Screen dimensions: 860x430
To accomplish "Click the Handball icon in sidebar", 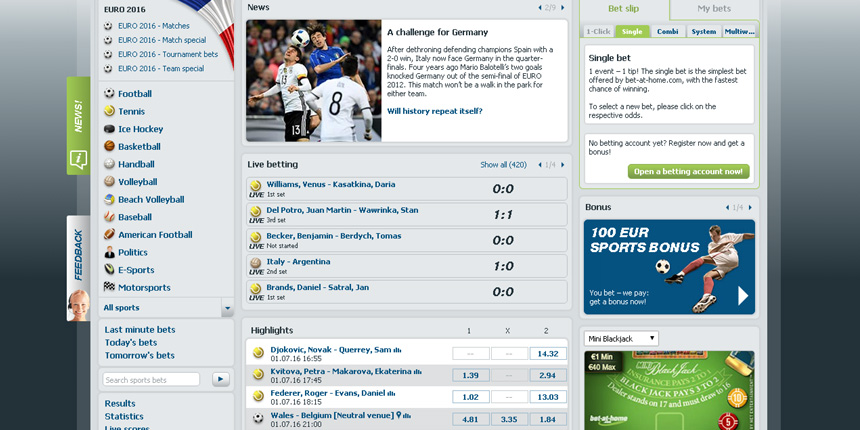I will (x=109, y=164).
